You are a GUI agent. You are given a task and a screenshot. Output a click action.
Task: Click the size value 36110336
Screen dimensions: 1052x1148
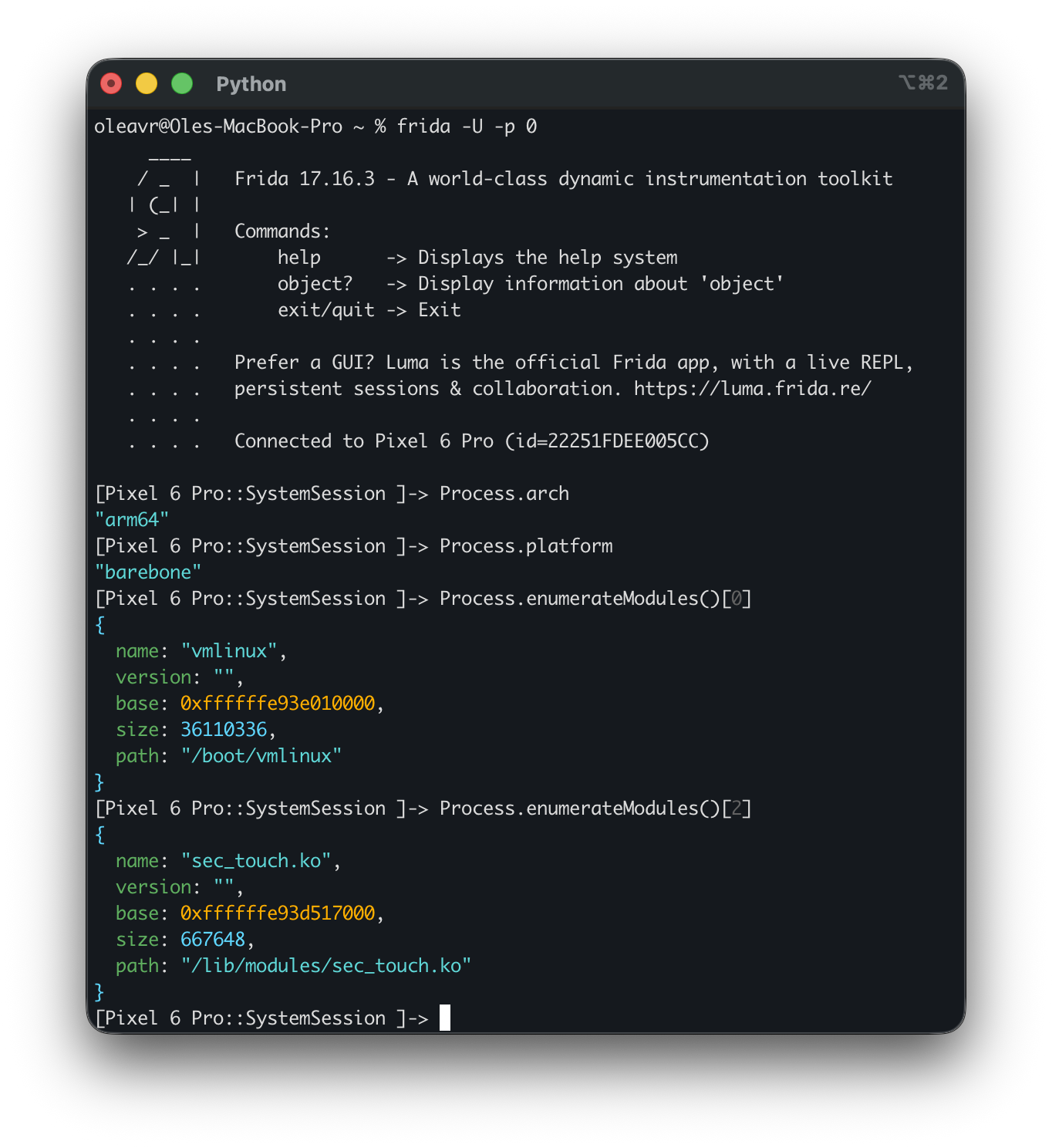click(x=224, y=730)
